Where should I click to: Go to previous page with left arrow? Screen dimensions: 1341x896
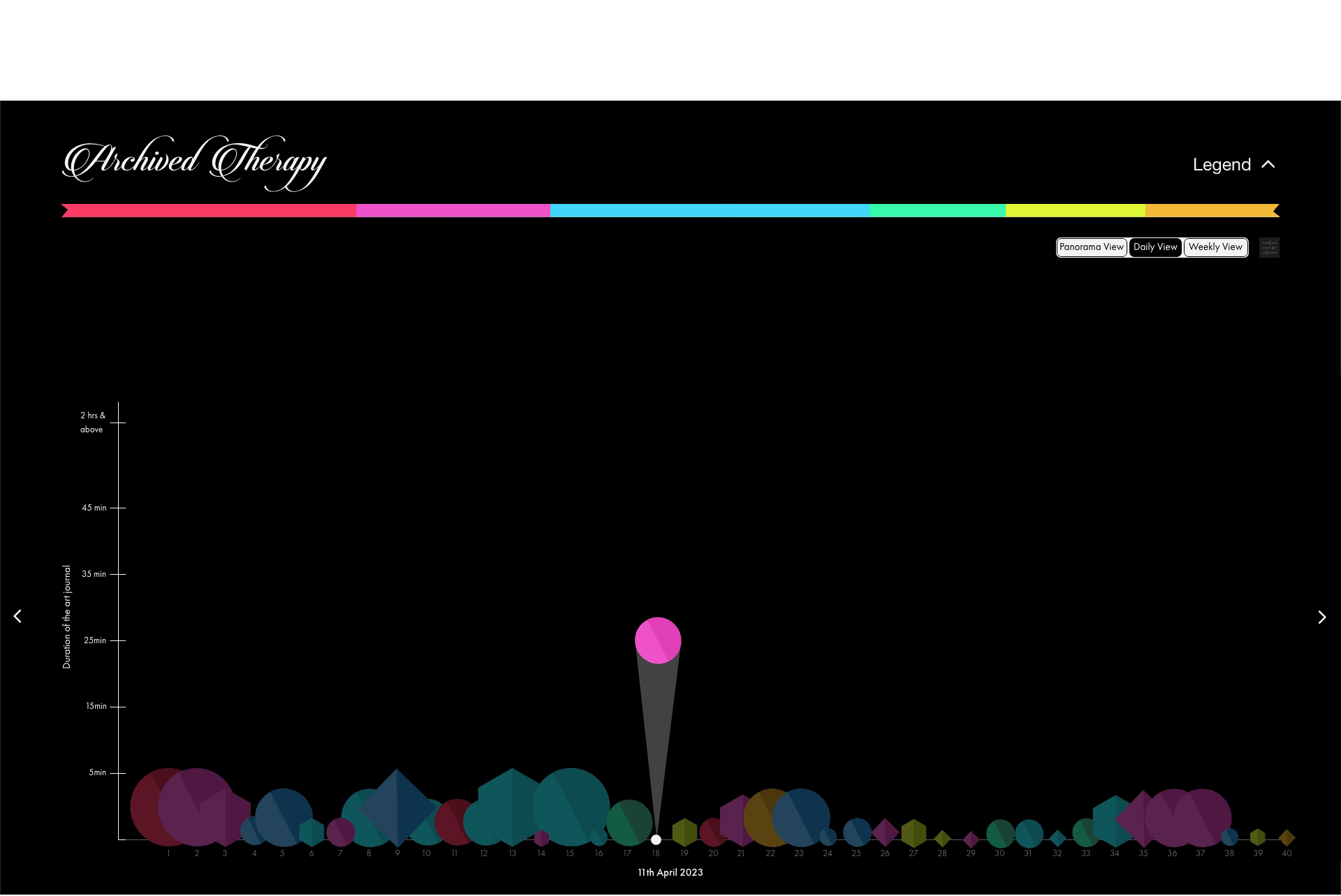click(x=17, y=617)
